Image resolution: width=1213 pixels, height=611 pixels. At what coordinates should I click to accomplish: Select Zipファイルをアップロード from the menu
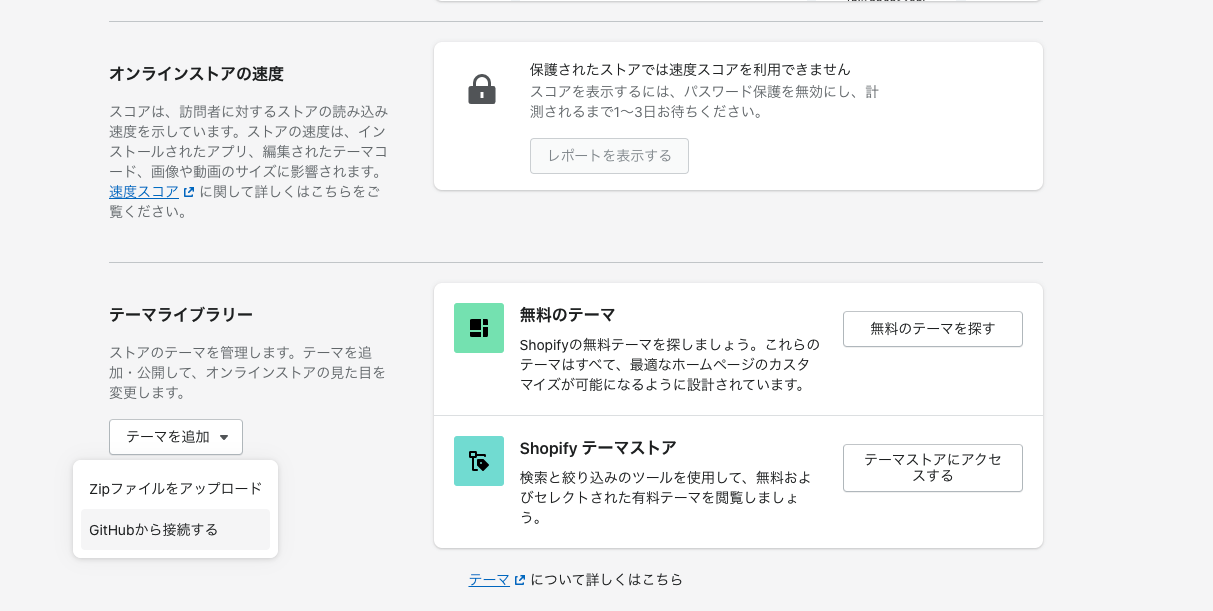(x=175, y=488)
